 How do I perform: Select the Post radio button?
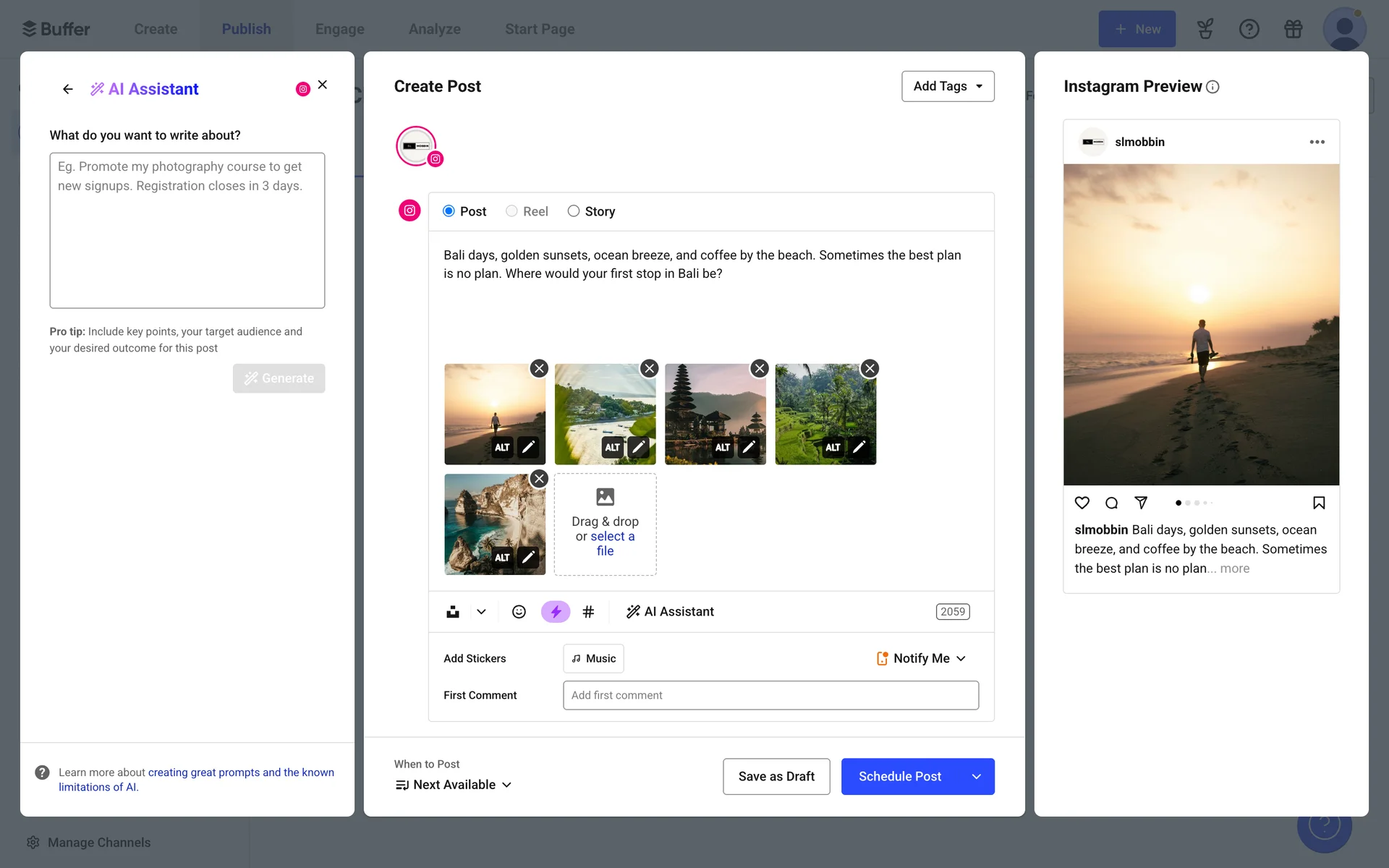coord(449,211)
